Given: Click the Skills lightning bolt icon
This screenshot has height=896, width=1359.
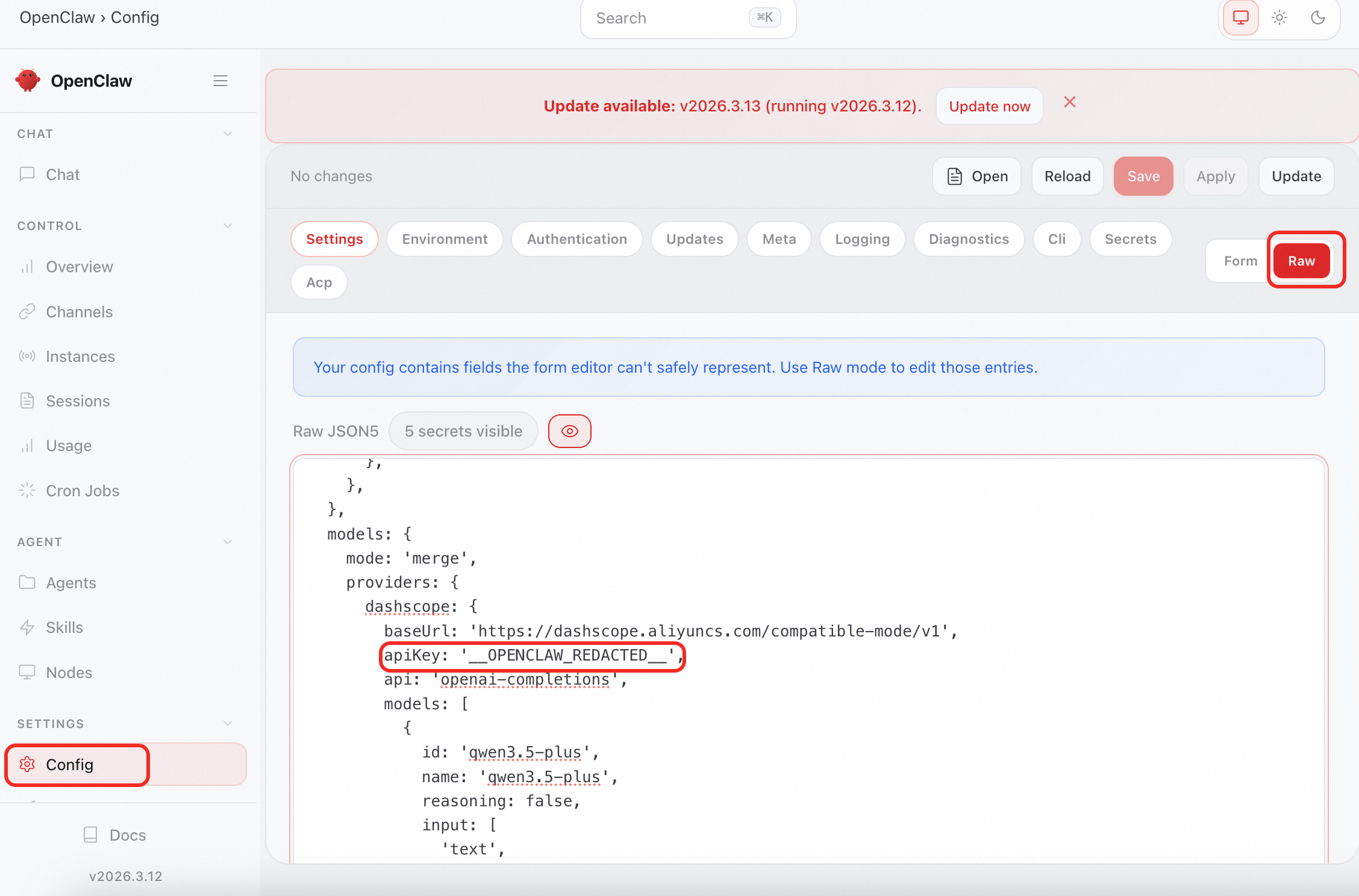Looking at the screenshot, I should (27, 627).
